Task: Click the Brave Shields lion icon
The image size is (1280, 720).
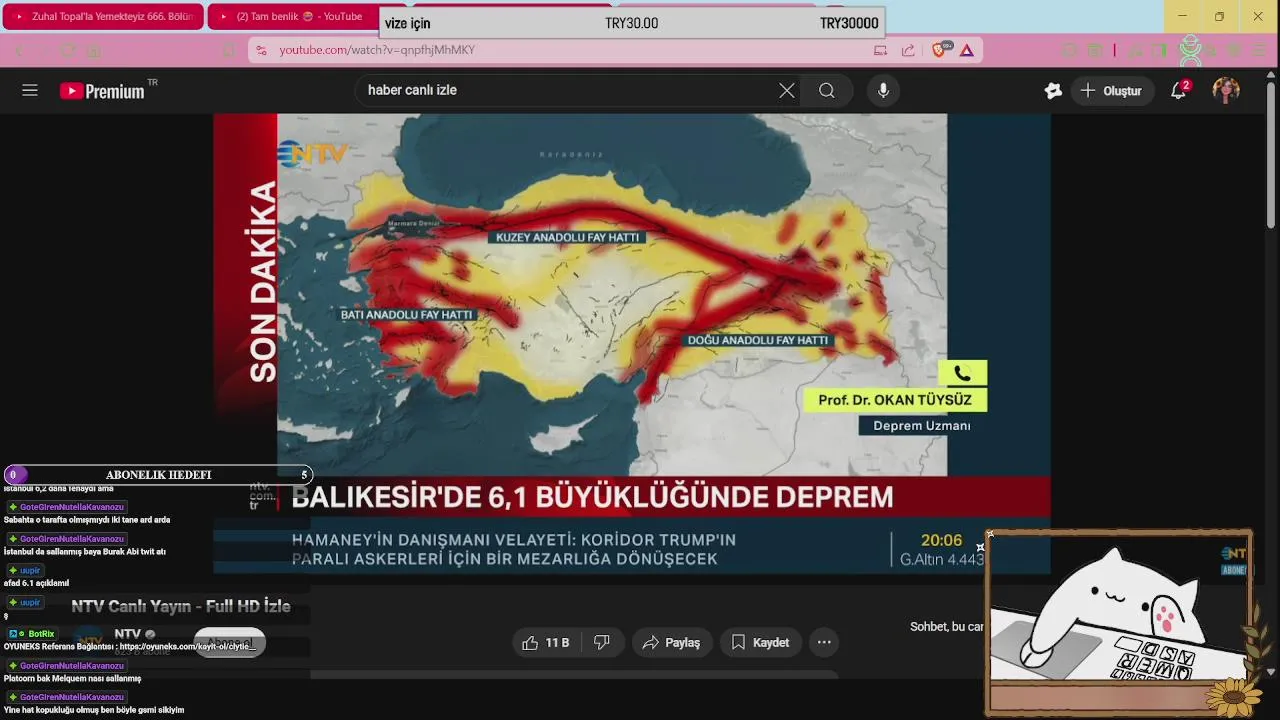Action: pyautogui.click(x=939, y=50)
